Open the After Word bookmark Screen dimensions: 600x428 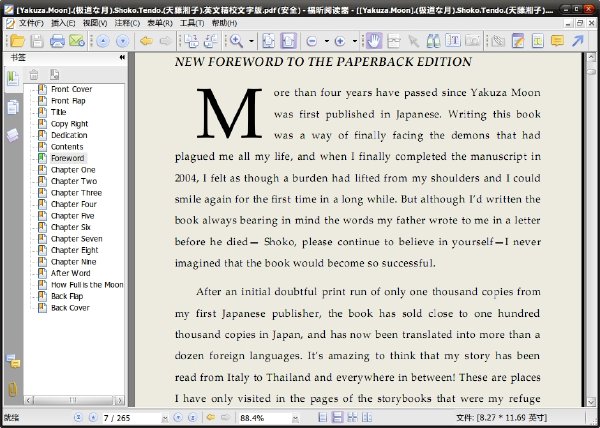pos(70,273)
